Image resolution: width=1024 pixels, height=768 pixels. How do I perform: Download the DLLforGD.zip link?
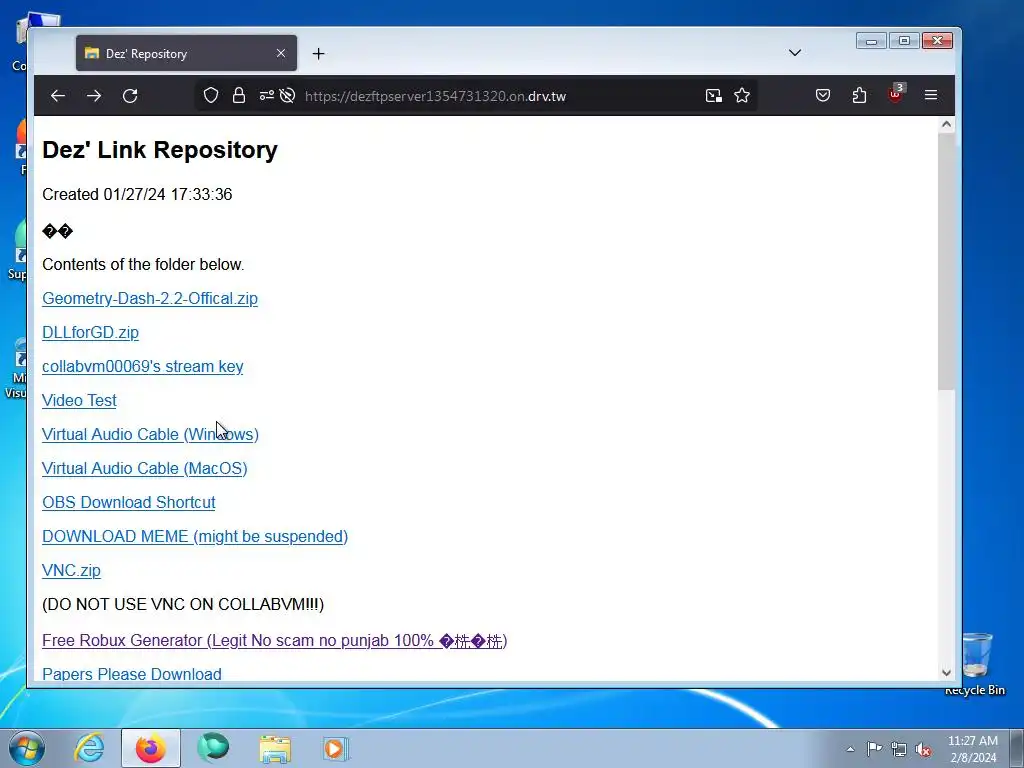[x=90, y=332]
